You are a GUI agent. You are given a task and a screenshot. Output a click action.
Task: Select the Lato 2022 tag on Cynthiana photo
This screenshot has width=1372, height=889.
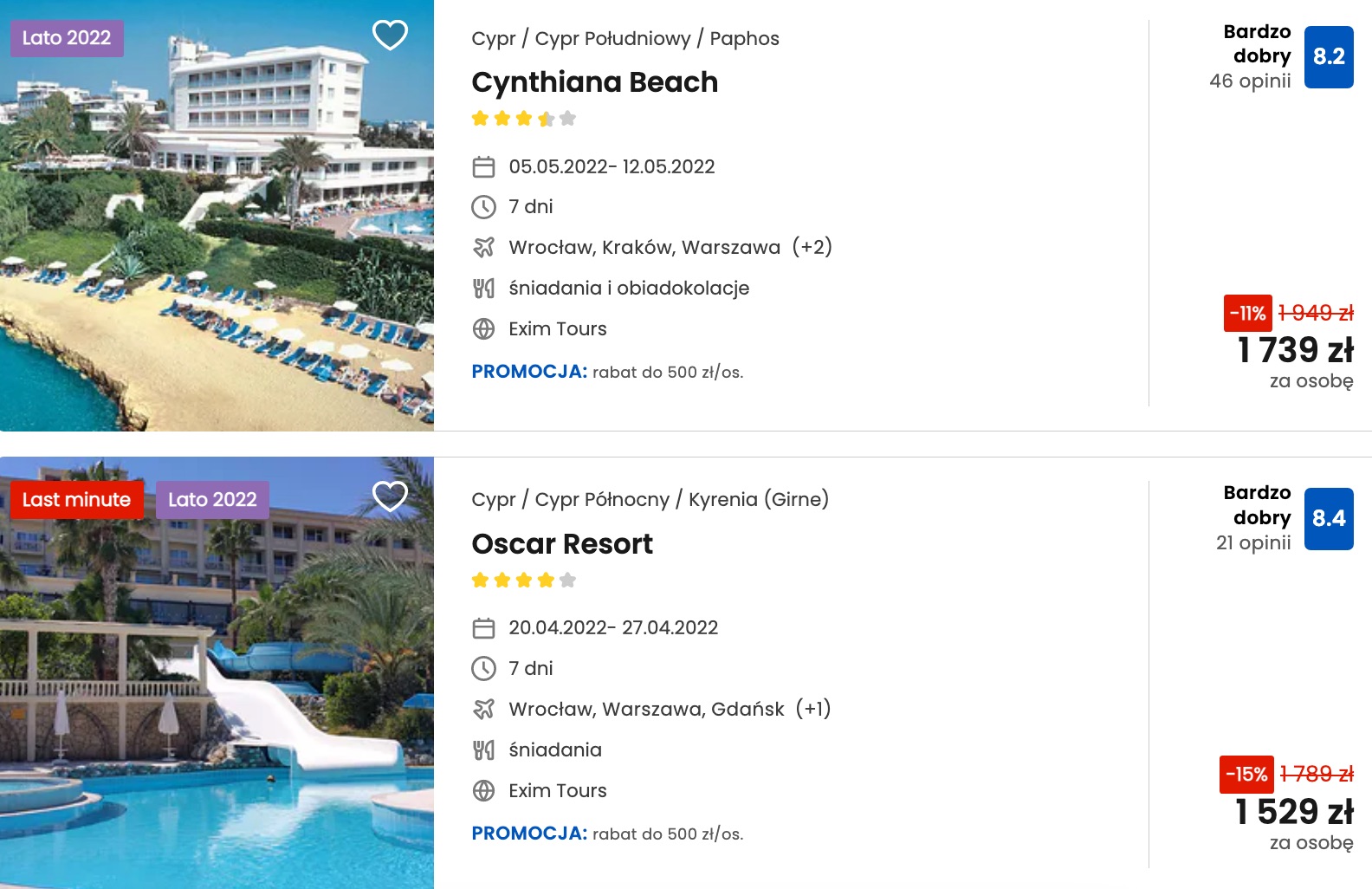(67, 38)
